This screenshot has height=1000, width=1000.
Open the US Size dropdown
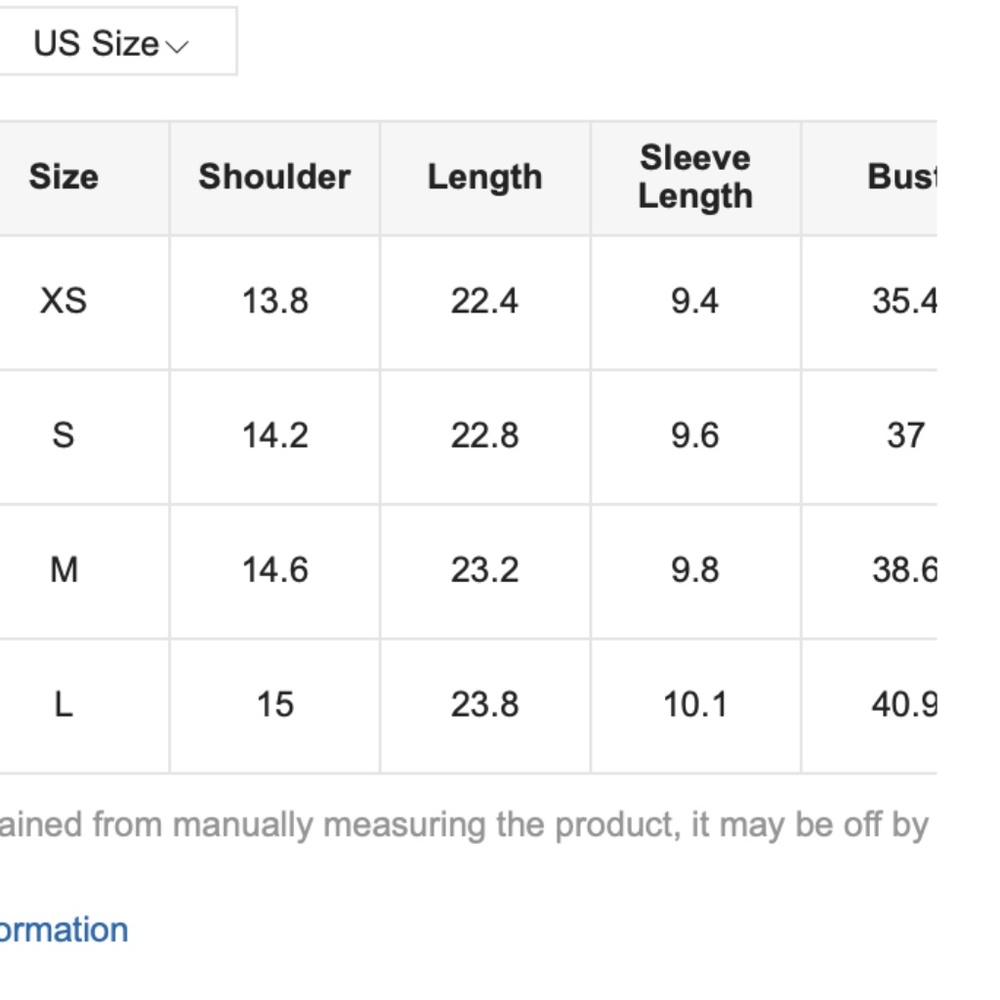coord(110,43)
